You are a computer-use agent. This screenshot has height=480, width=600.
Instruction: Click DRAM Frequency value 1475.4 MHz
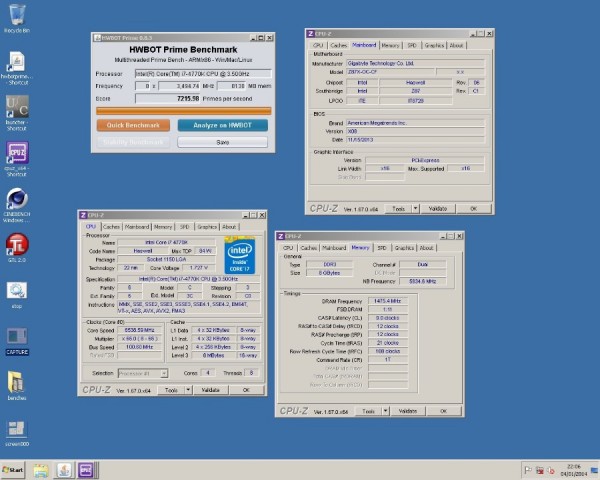[x=388, y=301]
